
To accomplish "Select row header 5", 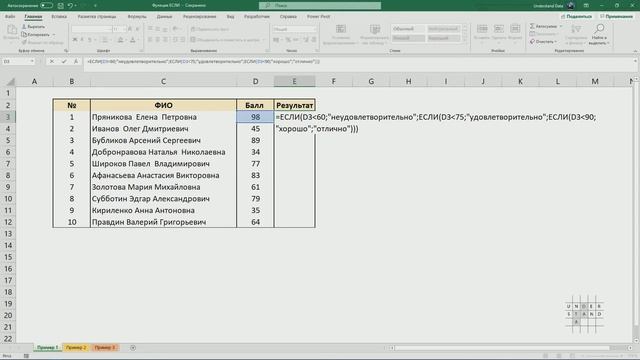I will (8, 140).
